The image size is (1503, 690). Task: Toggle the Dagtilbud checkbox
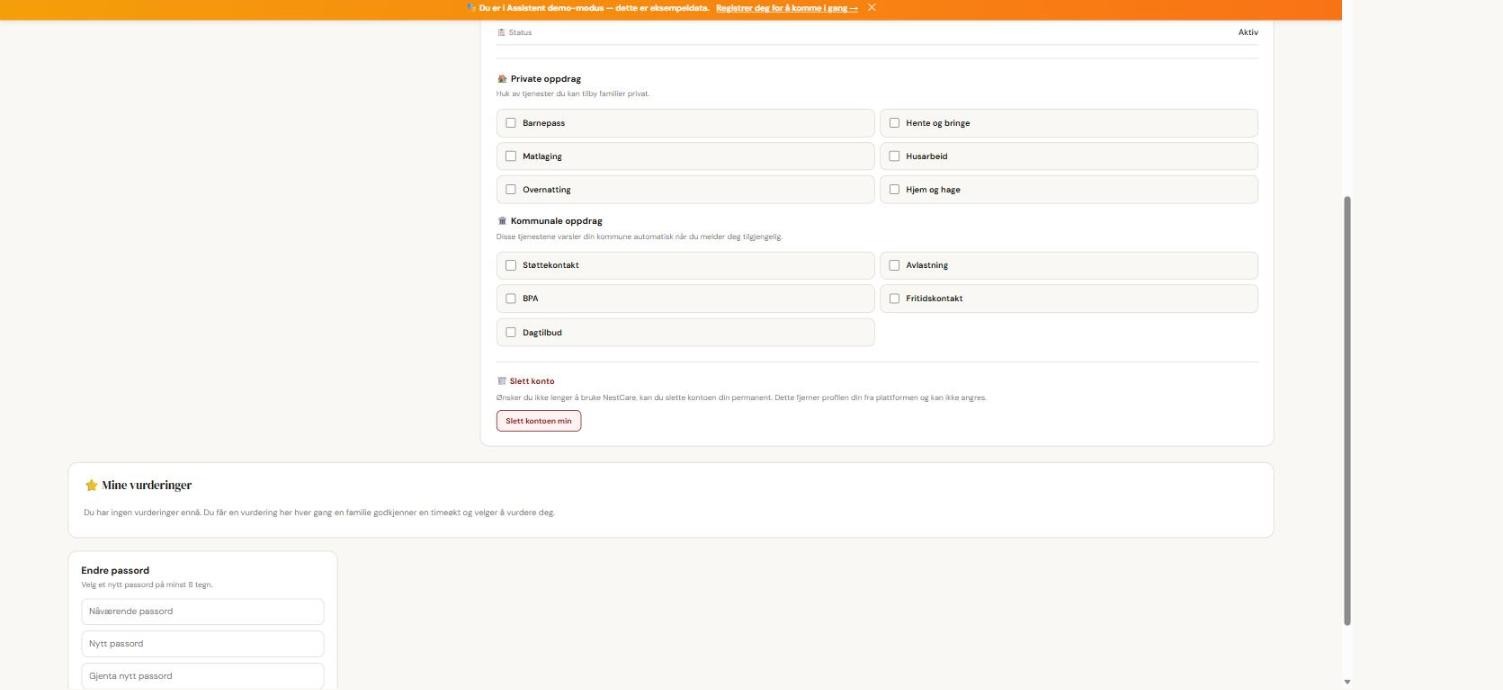pyautogui.click(x=511, y=332)
